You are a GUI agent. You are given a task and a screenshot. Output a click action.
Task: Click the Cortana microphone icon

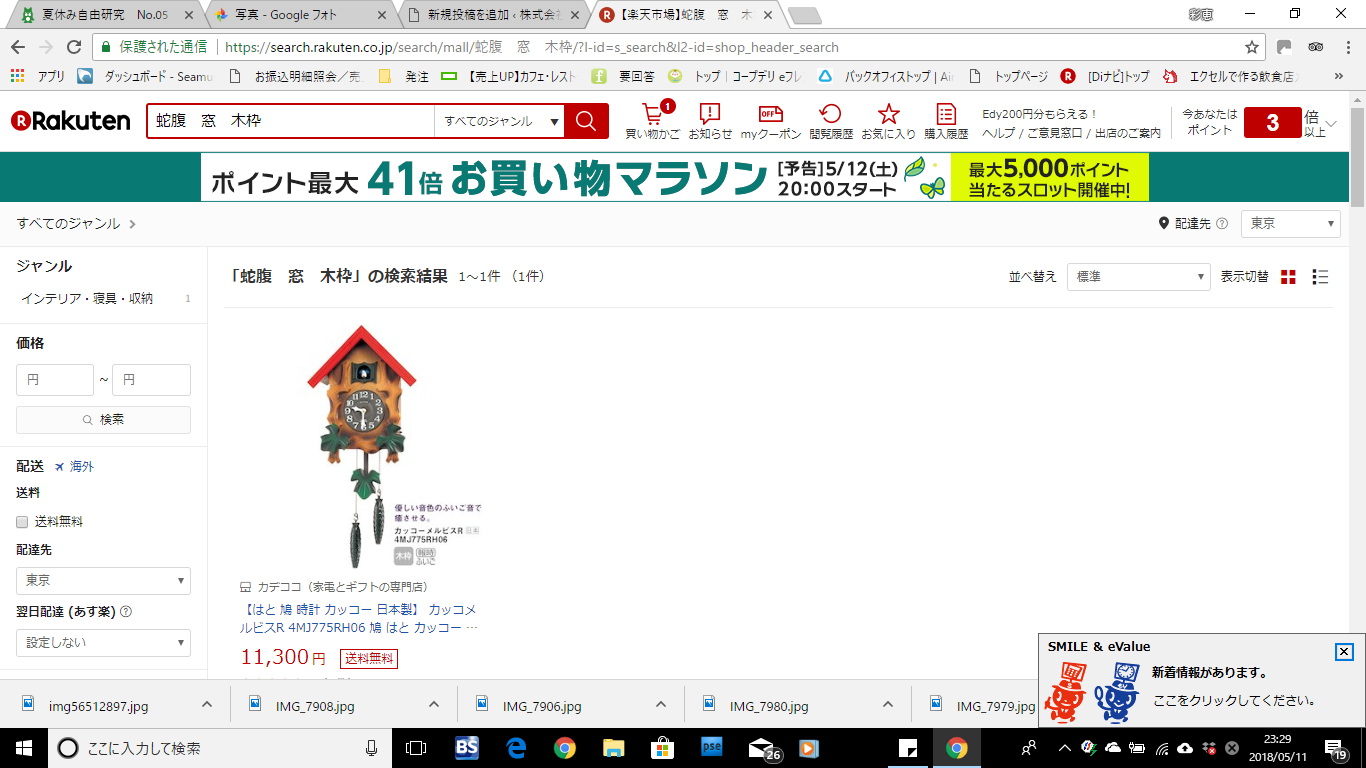[x=372, y=748]
